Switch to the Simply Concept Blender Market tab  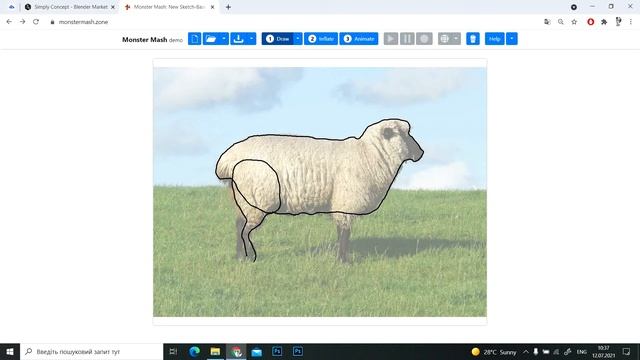click(70, 7)
